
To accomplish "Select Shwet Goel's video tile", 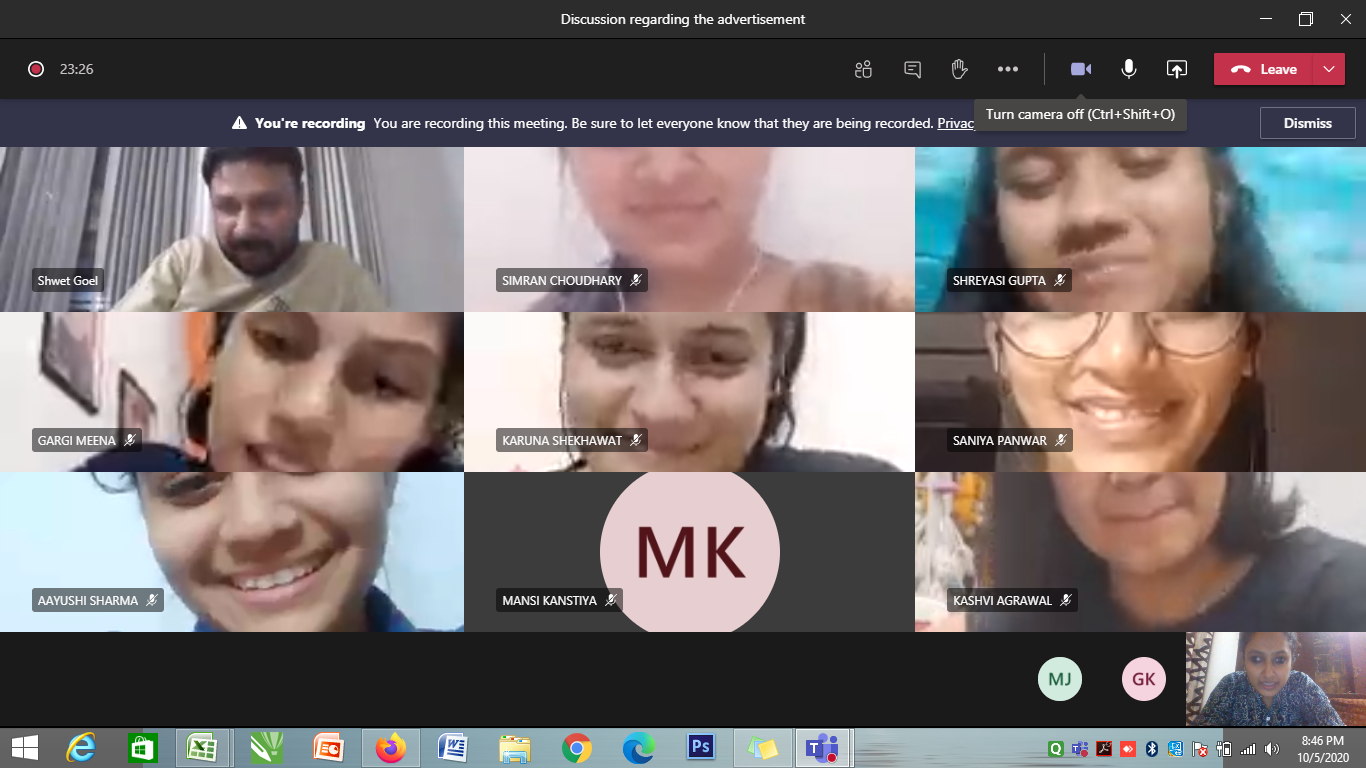I will [x=231, y=229].
